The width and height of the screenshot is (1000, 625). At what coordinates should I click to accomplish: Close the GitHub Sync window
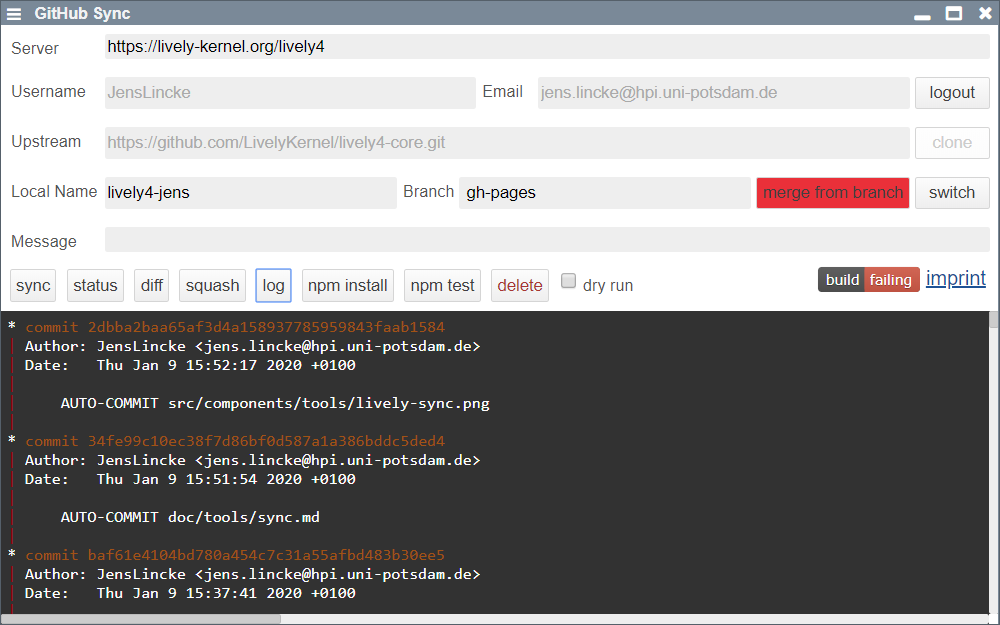point(983,14)
